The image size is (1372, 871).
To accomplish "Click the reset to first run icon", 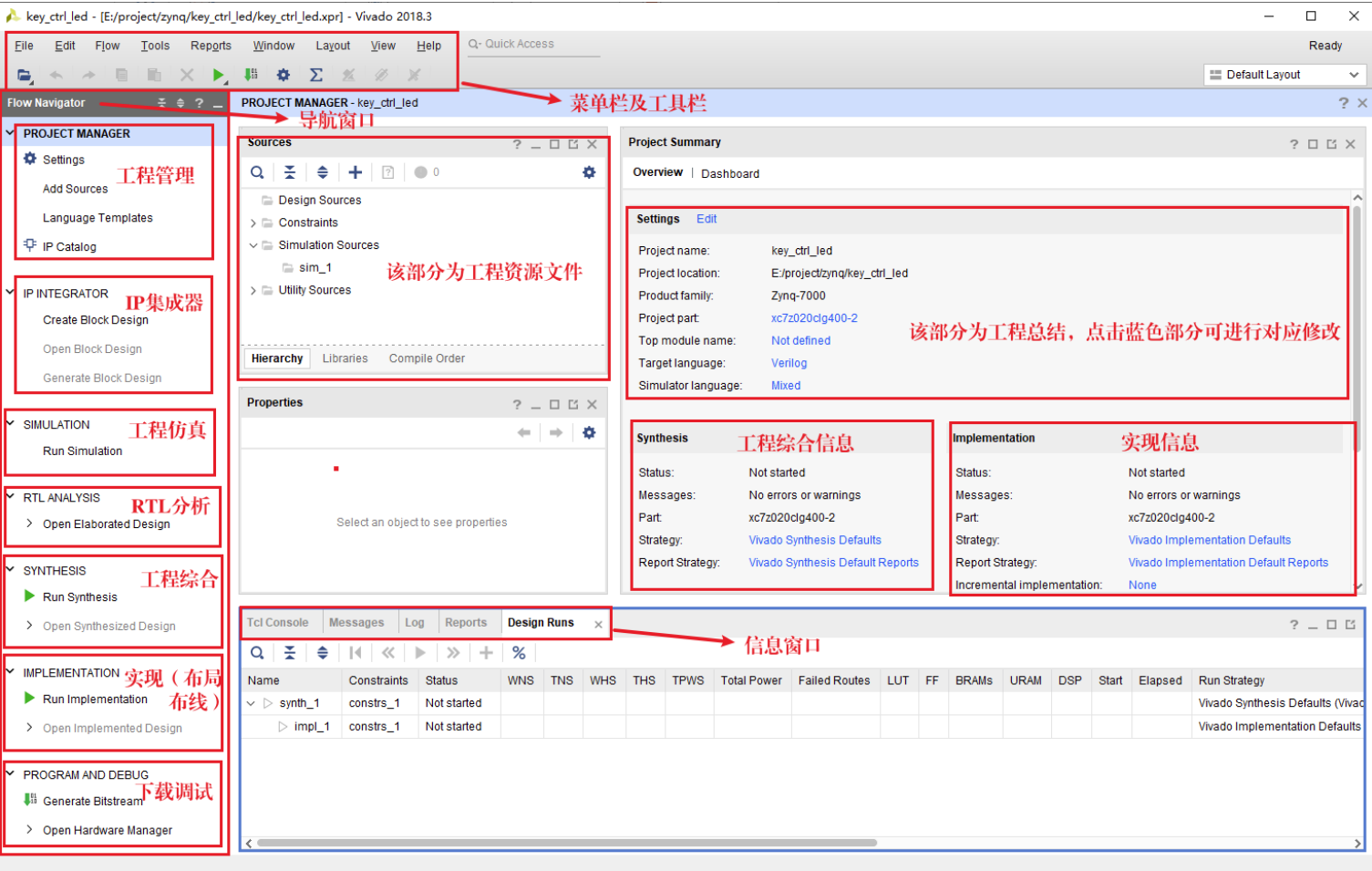I will pos(356,653).
